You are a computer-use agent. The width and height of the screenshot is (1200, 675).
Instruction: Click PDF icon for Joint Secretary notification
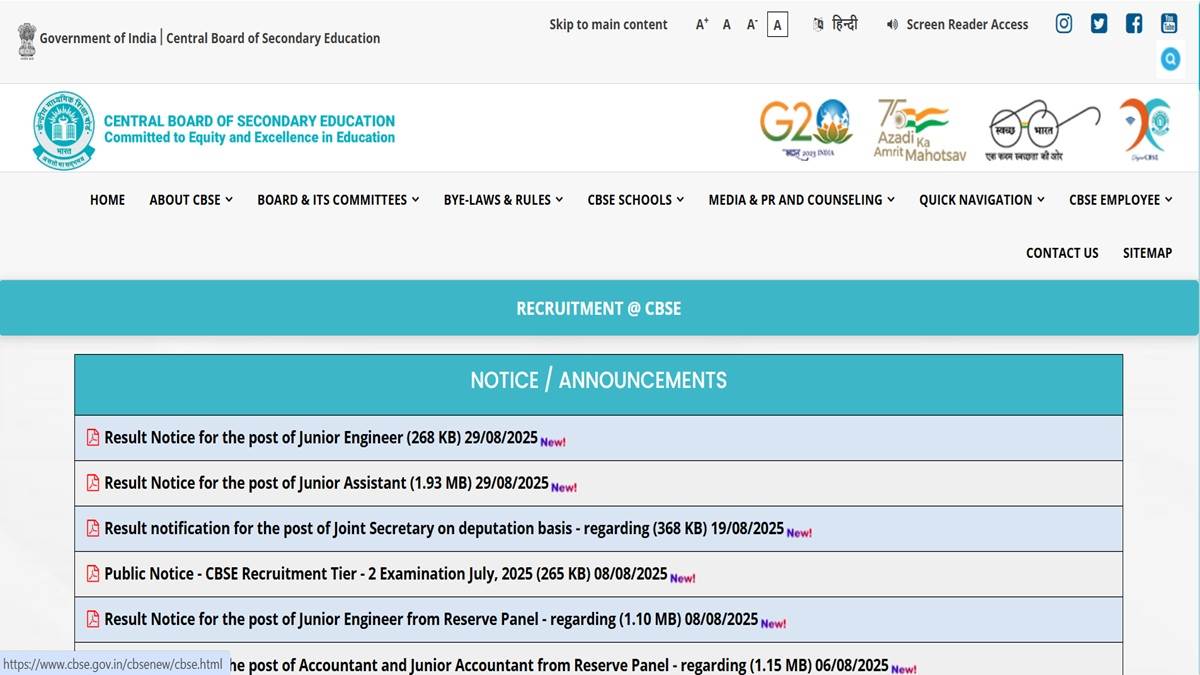(x=93, y=528)
